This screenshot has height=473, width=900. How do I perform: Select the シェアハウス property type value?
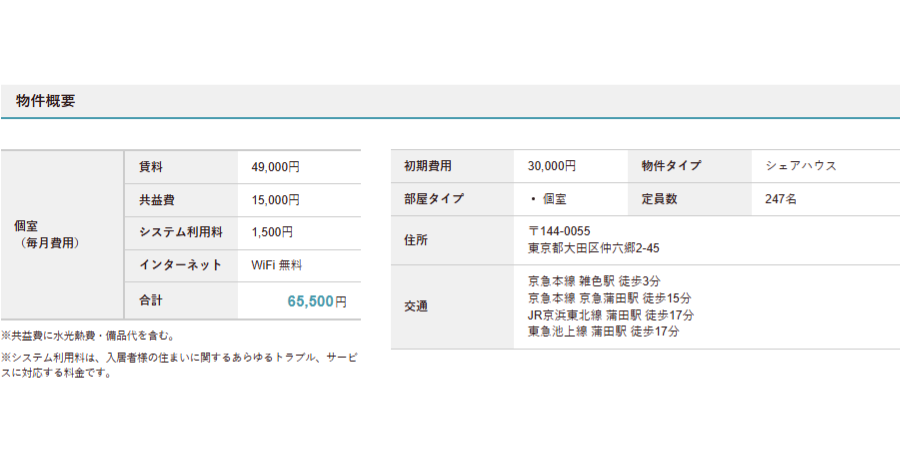pos(800,166)
